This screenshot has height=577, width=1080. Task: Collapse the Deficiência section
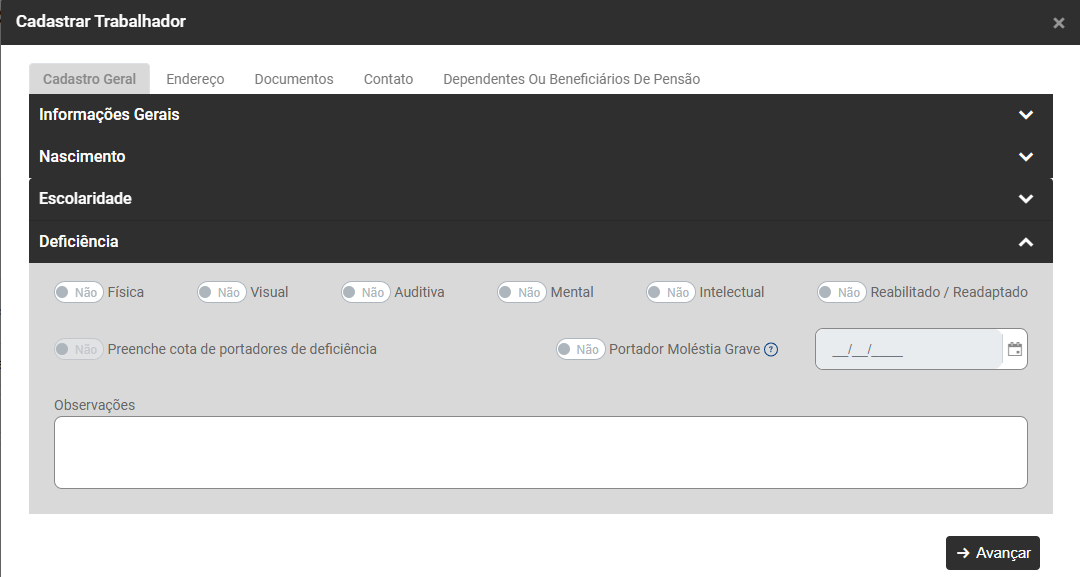click(x=1025, y=242)
